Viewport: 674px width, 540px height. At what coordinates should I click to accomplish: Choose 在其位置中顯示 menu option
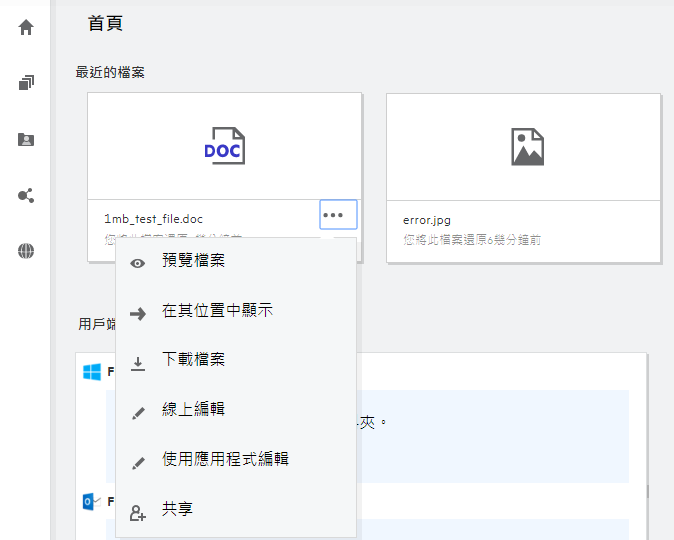(x=217, y=311)
